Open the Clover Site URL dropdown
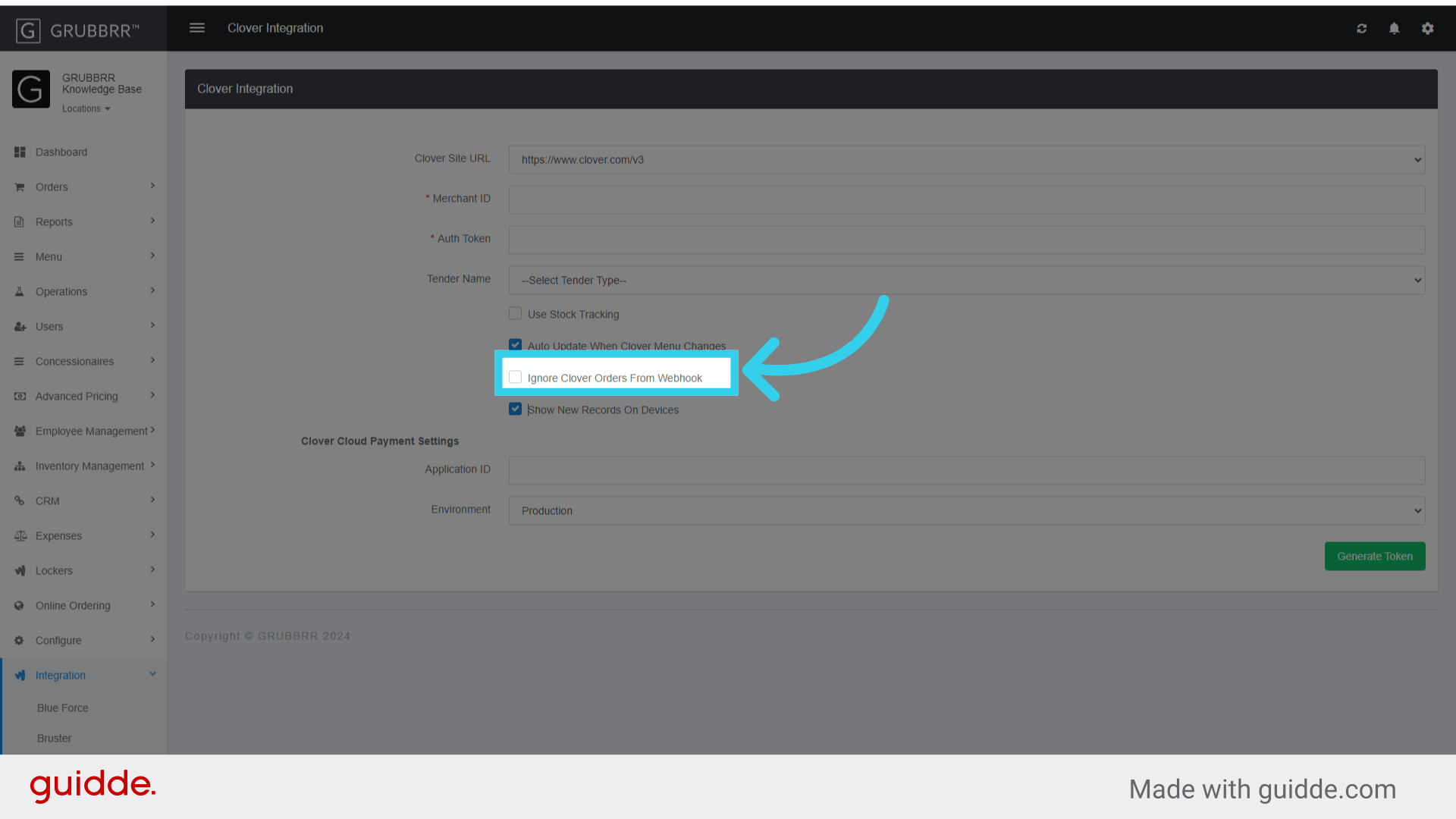 (967, 160)
